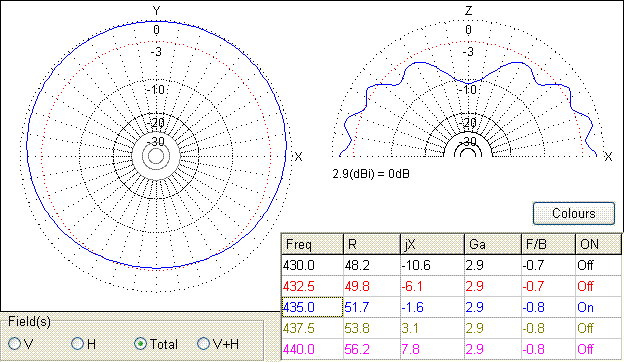The width and height of the screenshot is (624, 362).
Task: Click R value 48.2
Action: tap(372, 265)
